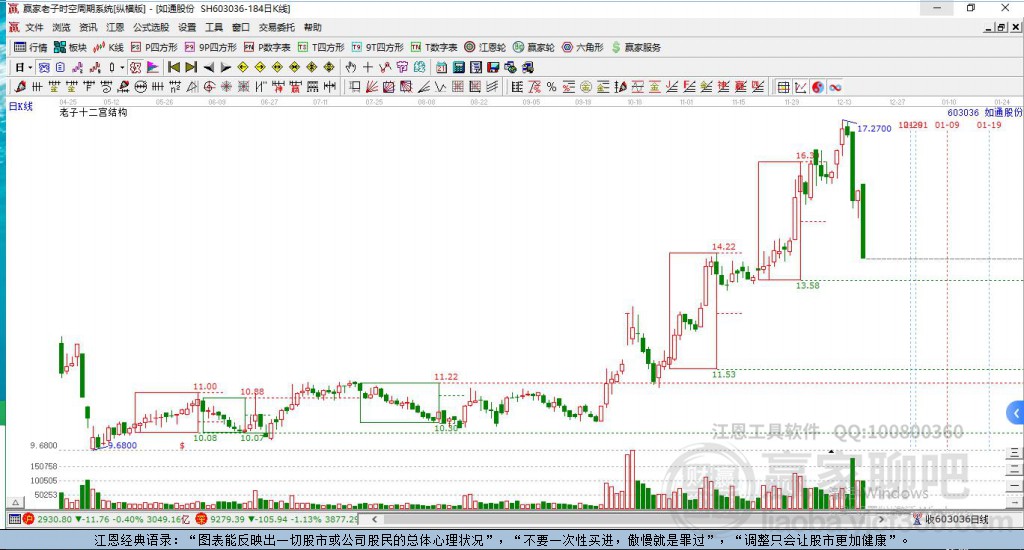Click the up triangle button at chart bottom-left
Image resolution: width=1024 pixels, height=550 pixels.
[x=16, y=503]
